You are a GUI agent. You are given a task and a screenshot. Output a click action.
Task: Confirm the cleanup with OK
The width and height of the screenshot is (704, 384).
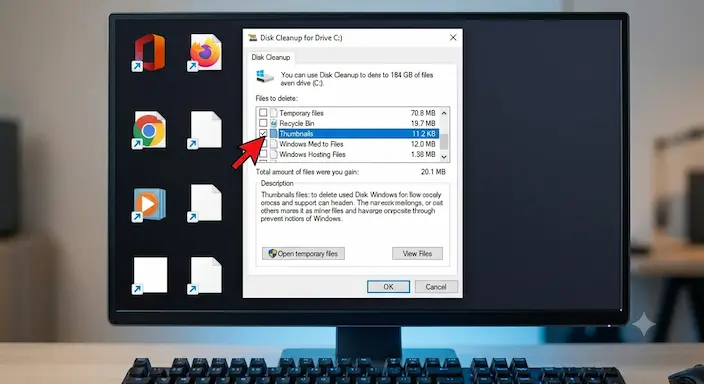point(388,287)
